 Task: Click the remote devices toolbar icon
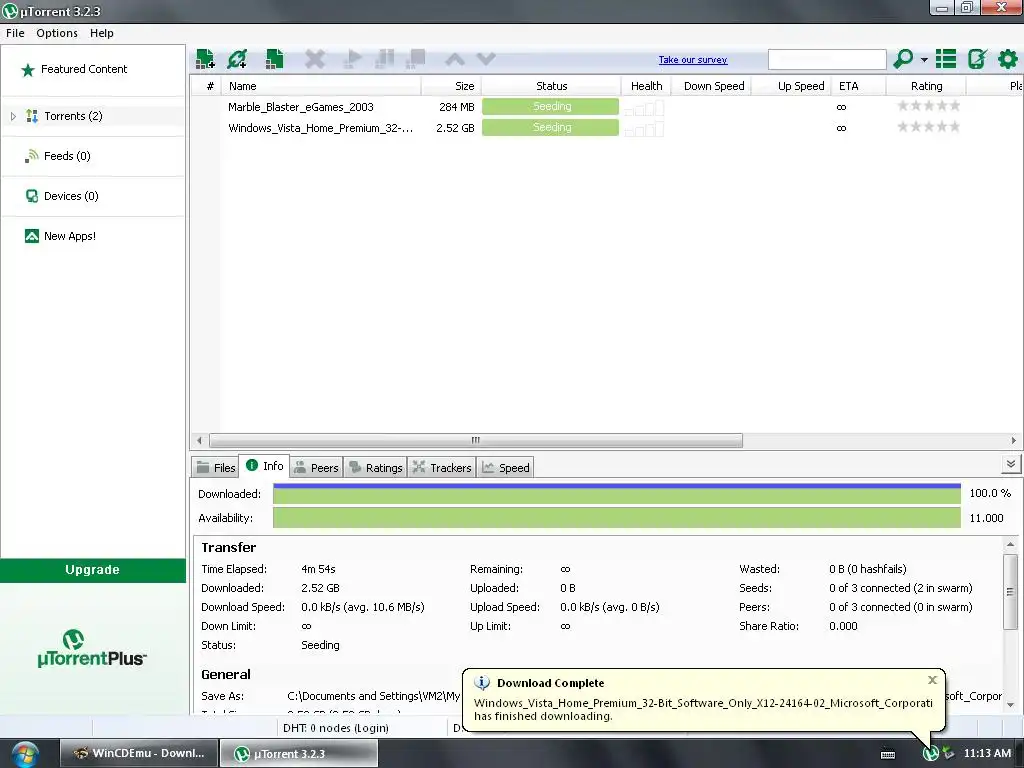pos(977,59)
